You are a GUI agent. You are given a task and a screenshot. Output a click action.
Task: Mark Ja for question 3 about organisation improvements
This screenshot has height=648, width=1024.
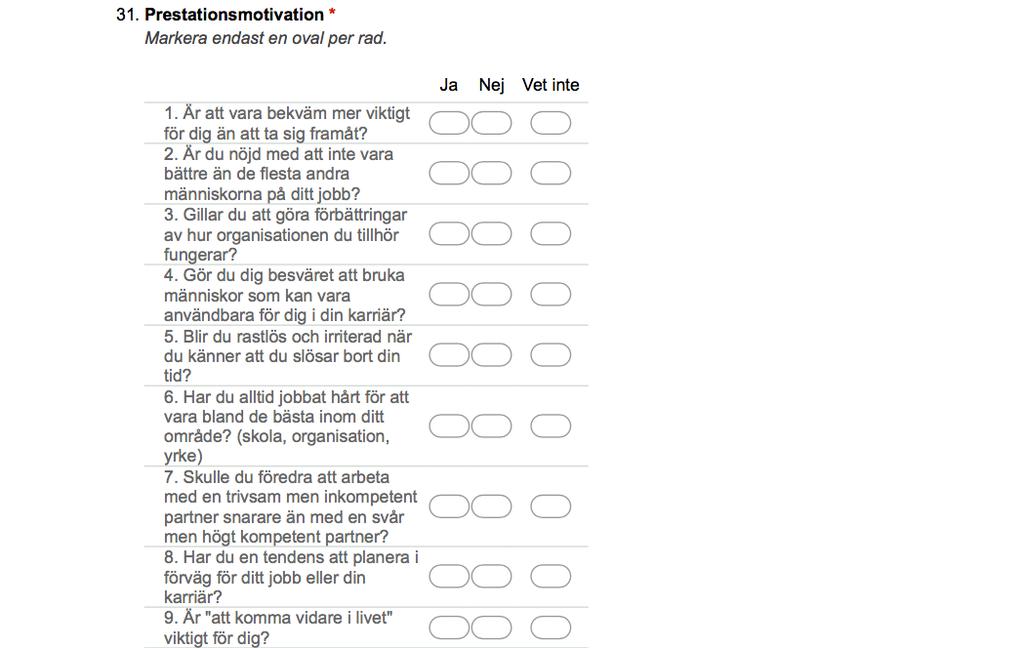click(x=449, y=234)
